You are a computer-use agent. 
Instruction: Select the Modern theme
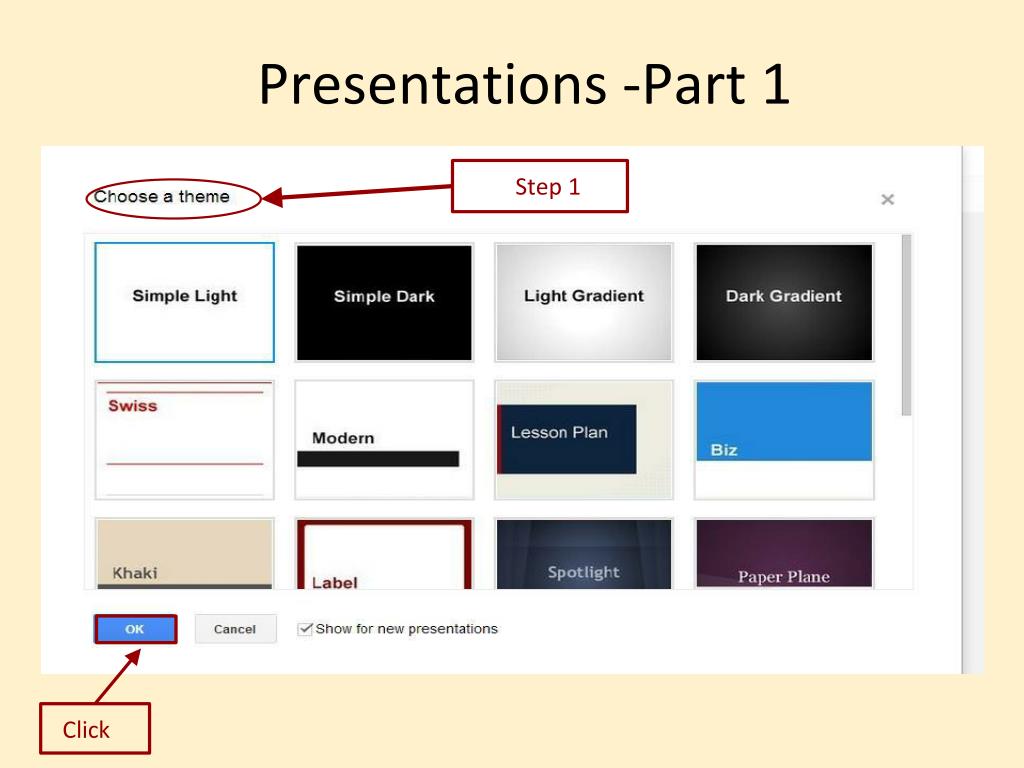[x=384, y=440]
